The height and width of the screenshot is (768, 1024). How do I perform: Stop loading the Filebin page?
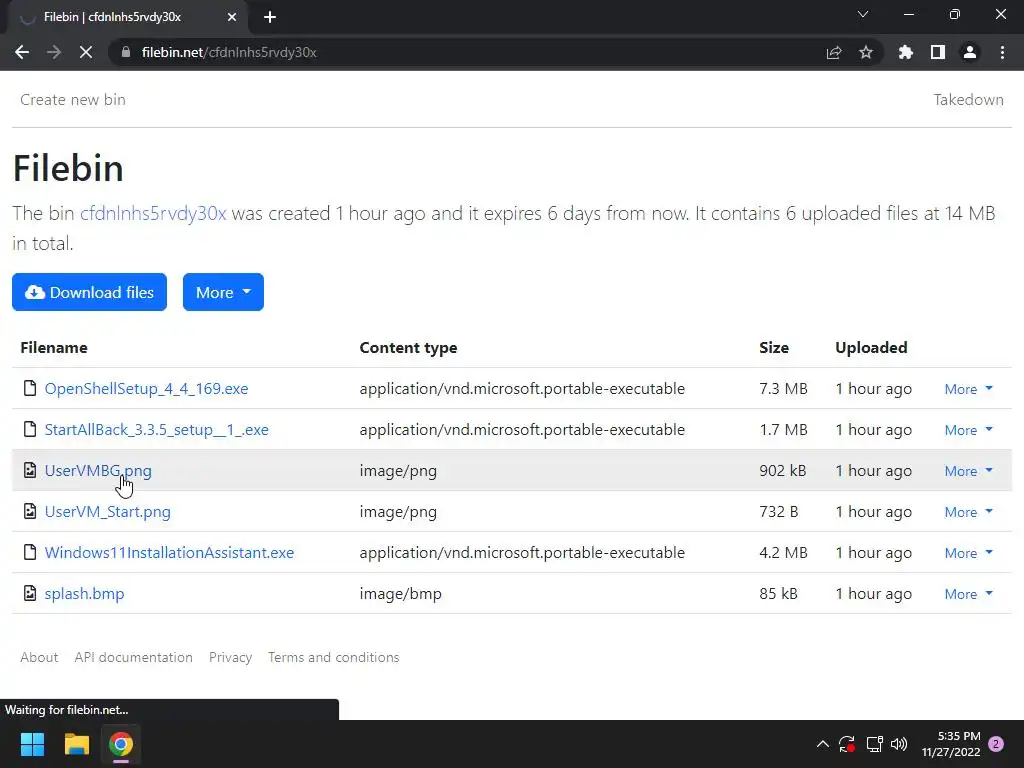click(x=86, y=52)
